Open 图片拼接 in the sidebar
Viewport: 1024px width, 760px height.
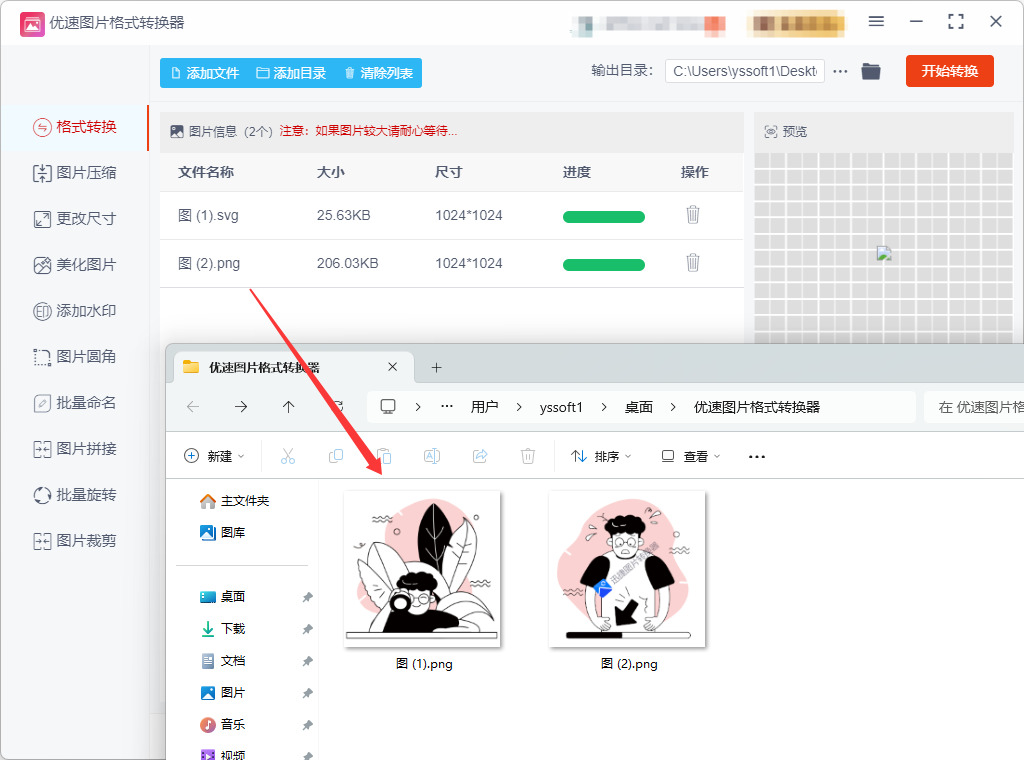(x=74, y=449)
